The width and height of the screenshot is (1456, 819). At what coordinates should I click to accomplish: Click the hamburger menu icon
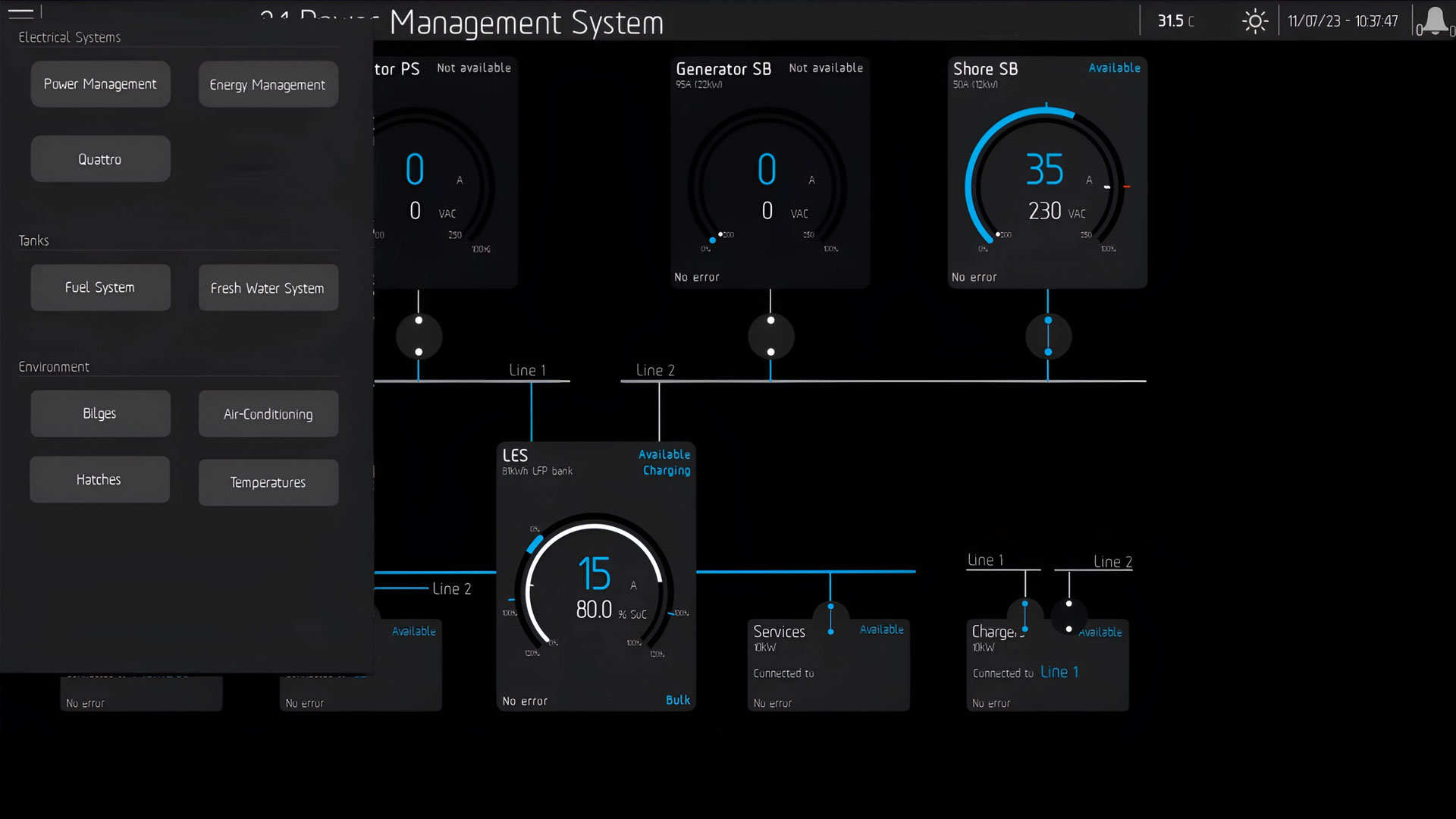click(x=20, y=13)
